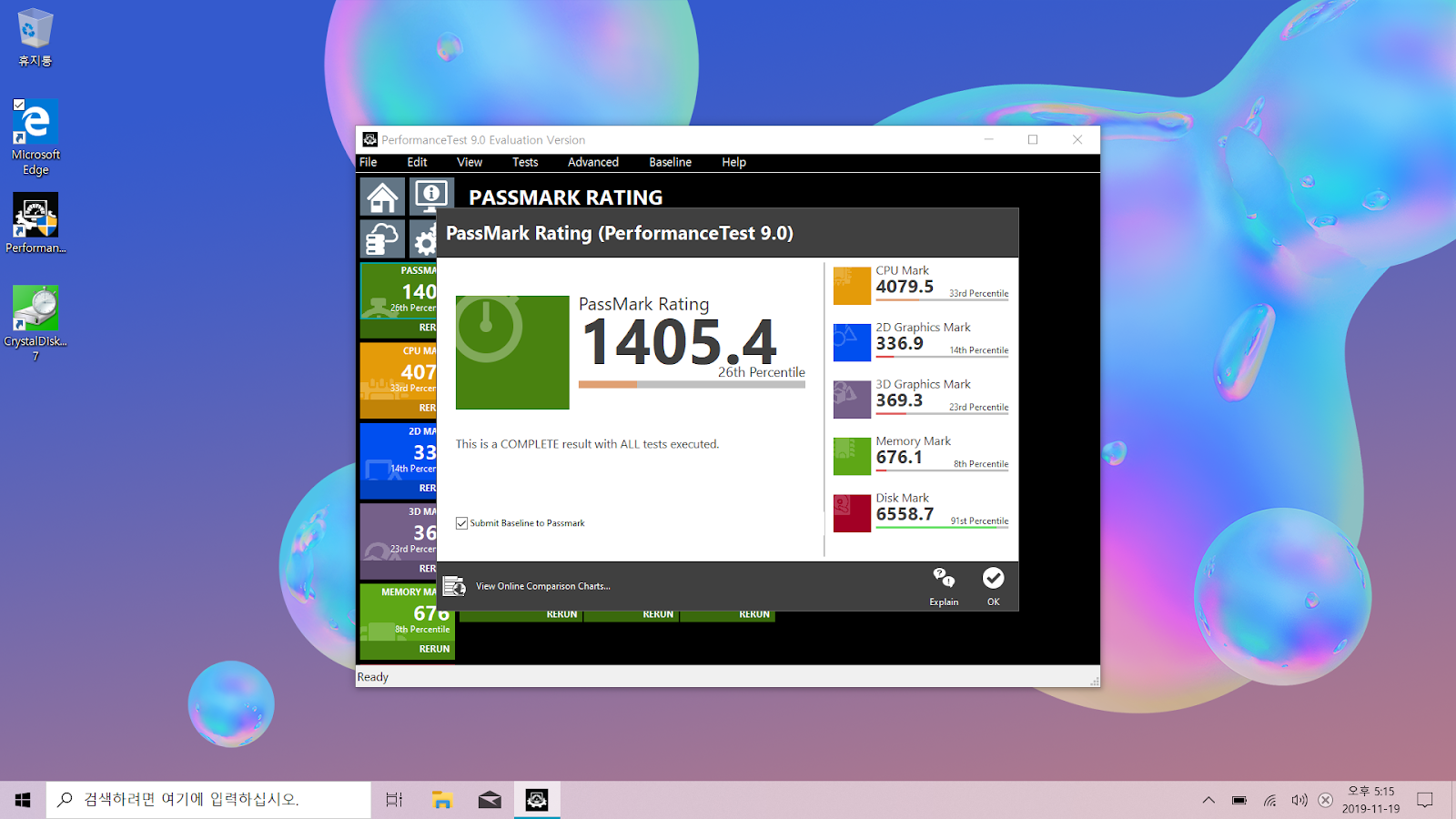Click the 2D Graphics Mark score 336.9
Image resolution: width=1456 pixels, height=819 pixels.
(899, 343)
